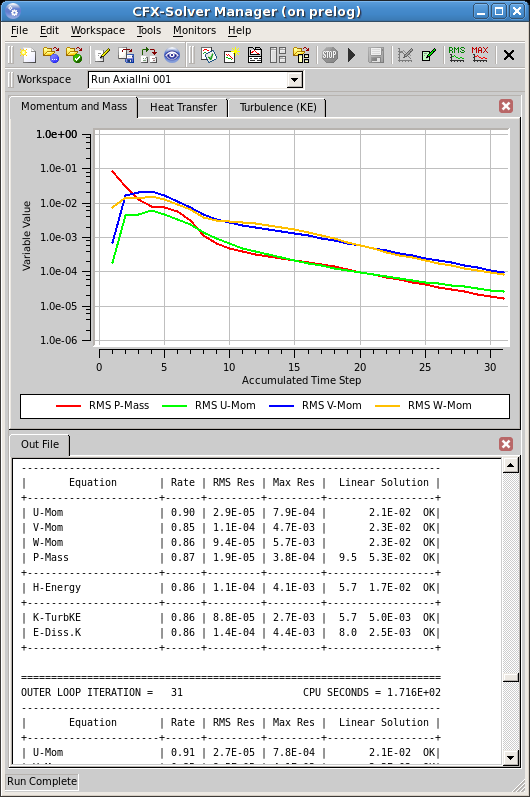Image resolution: width=530 pixels, height=797 pixels.
Task: Click the window menu icon in title bar
Action: pyautogui.click(x=13, y=10)
